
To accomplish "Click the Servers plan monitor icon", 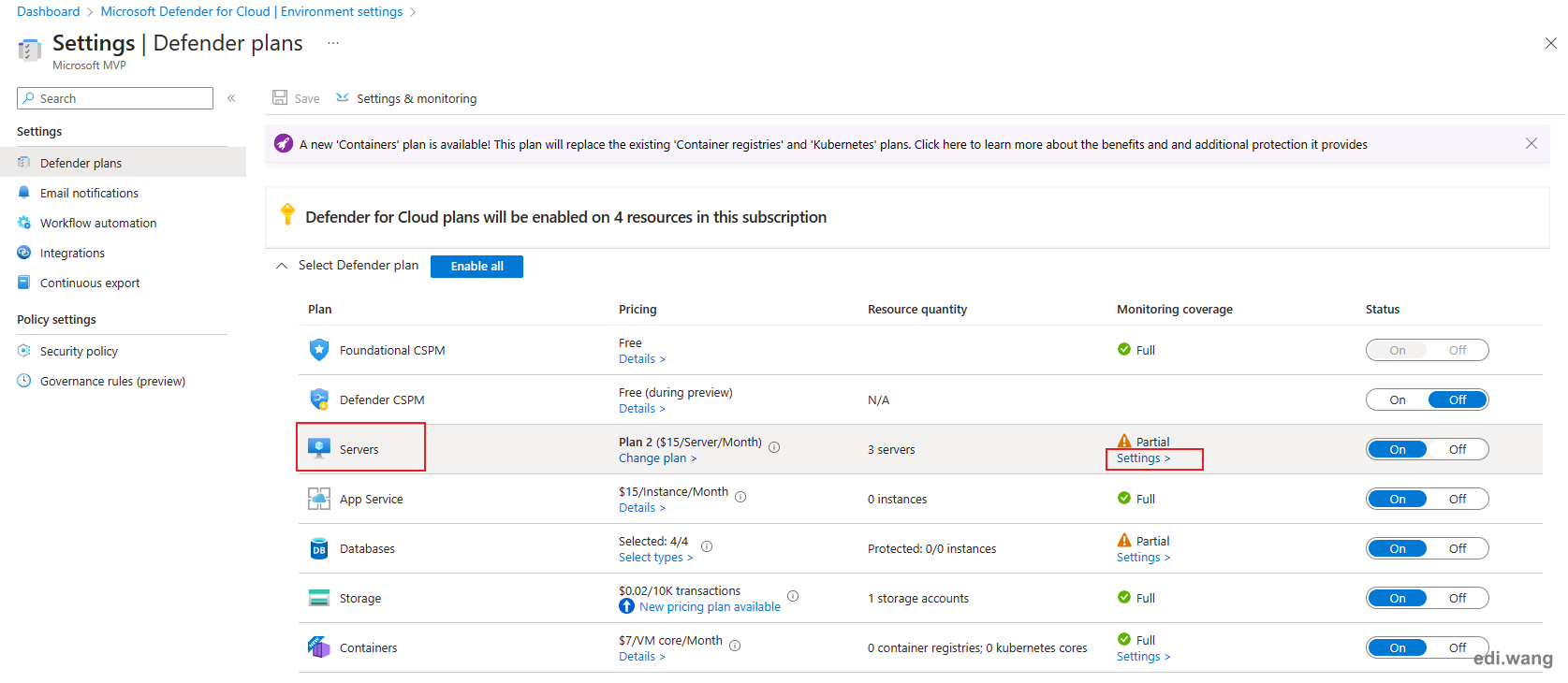I will point(319,448).
